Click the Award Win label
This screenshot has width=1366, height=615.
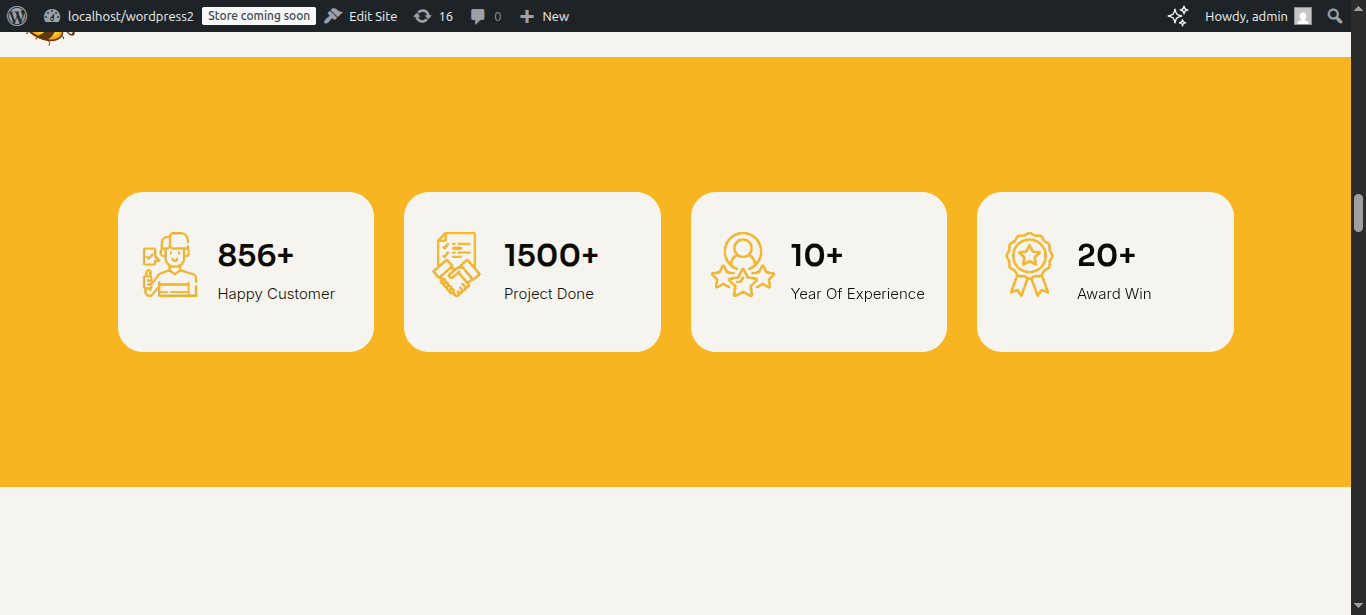[1114, 294]
